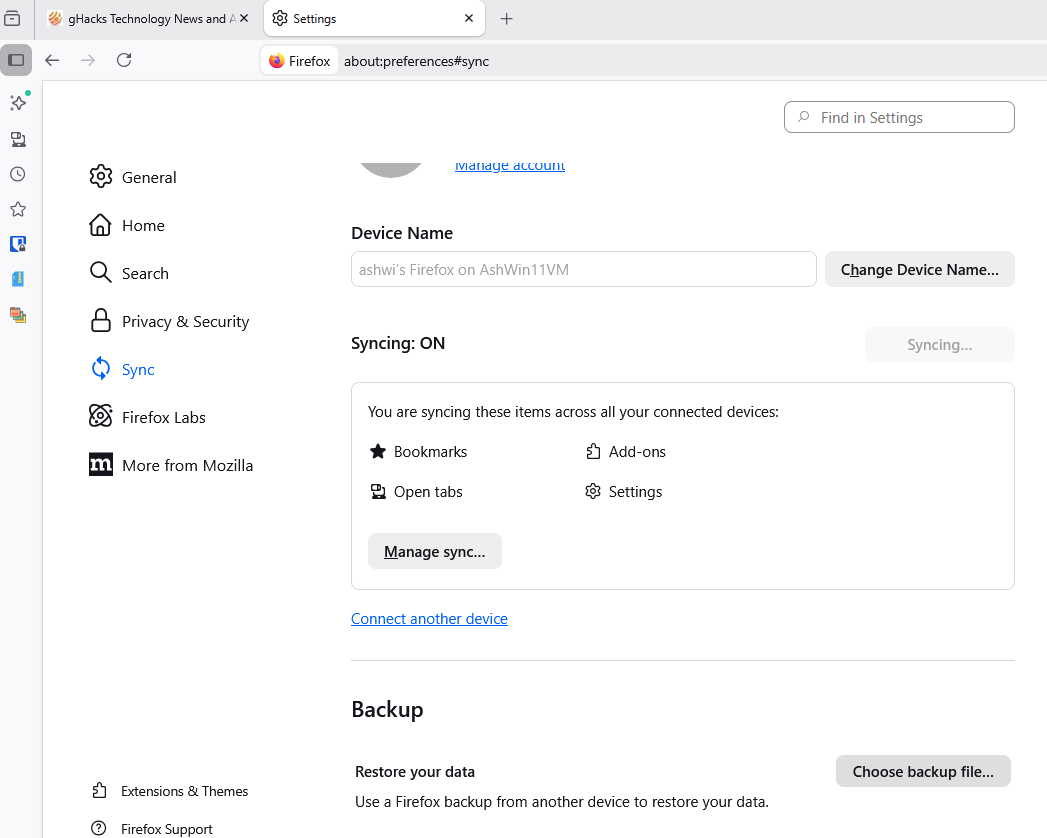Click the Firefox identity icon in address bar

pos(300,61)
